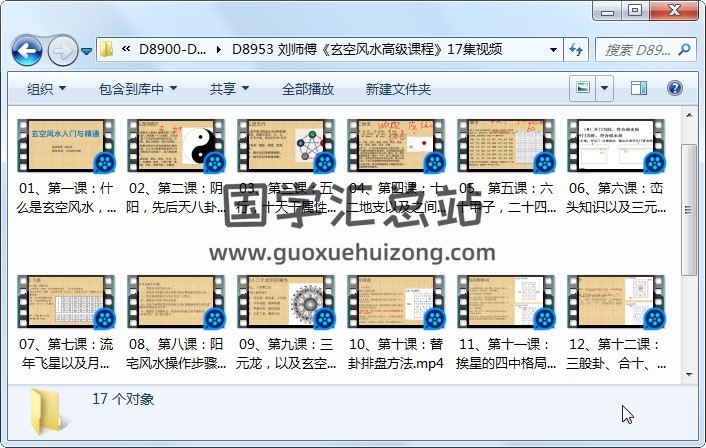This screenshot has width=706, height=448.
Task: Select video thumbnail 02、第二课 with yin-yang
Action: click(176, 146)
